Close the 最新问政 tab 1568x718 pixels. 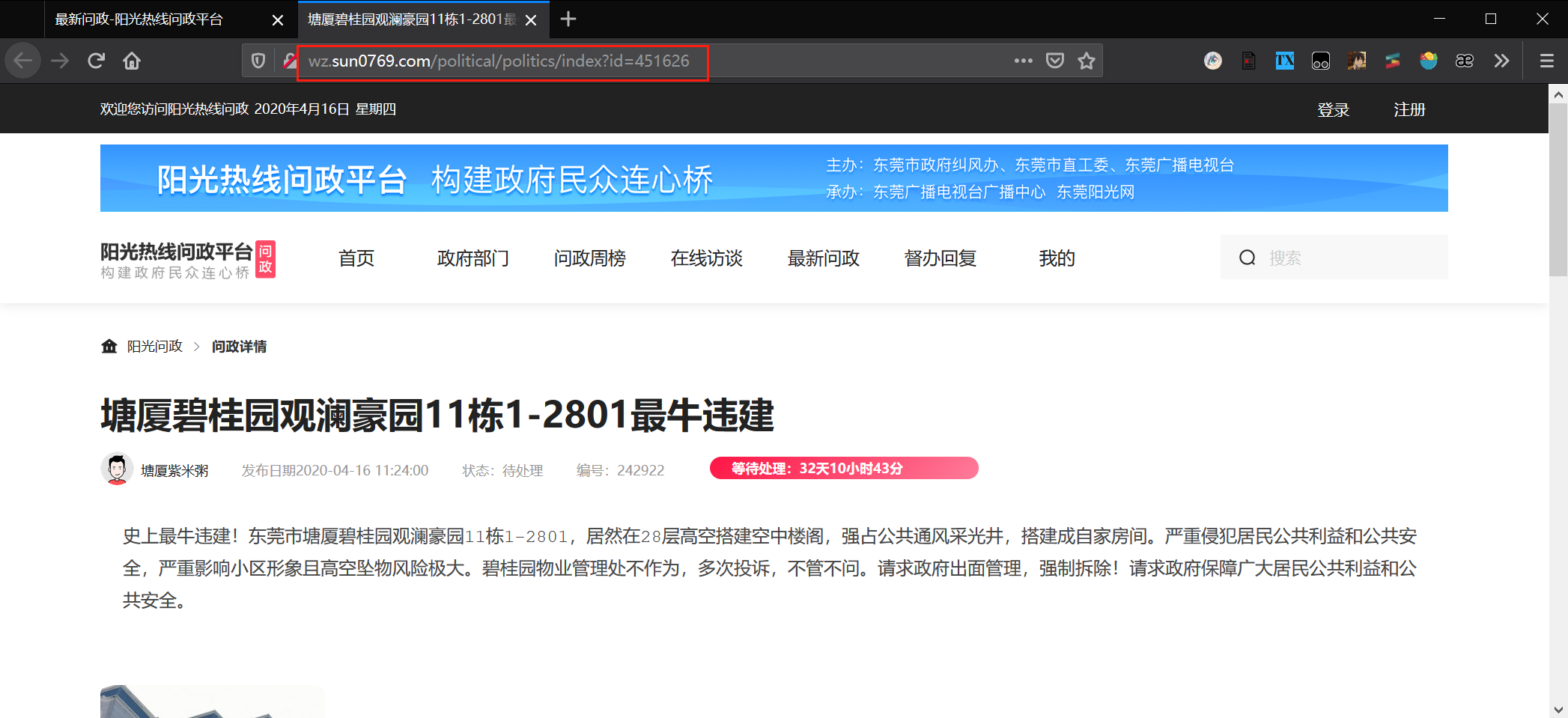tap(278, 20)
